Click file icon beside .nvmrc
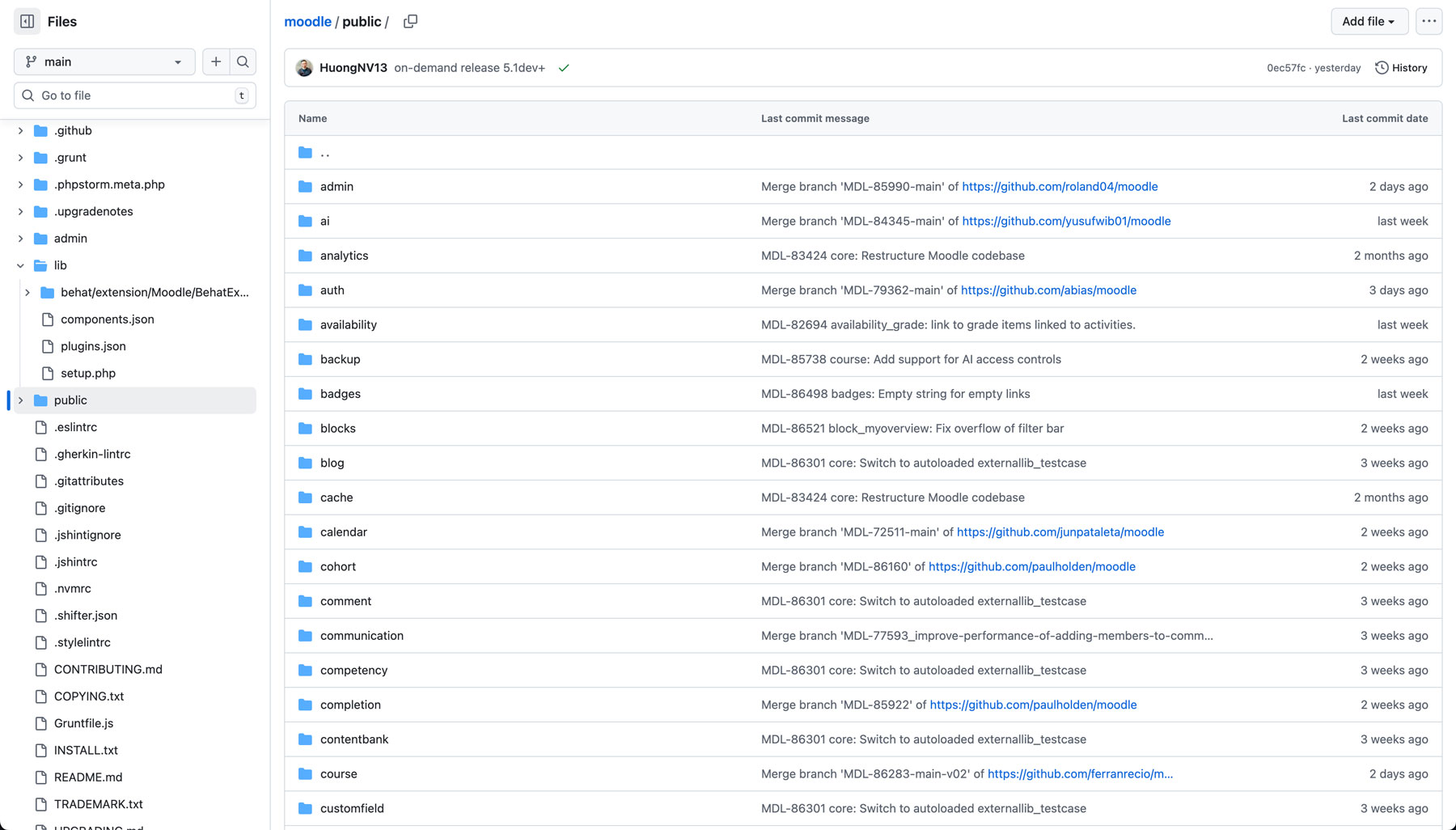This screenshot has width=1456, height=830. [41, 589]
